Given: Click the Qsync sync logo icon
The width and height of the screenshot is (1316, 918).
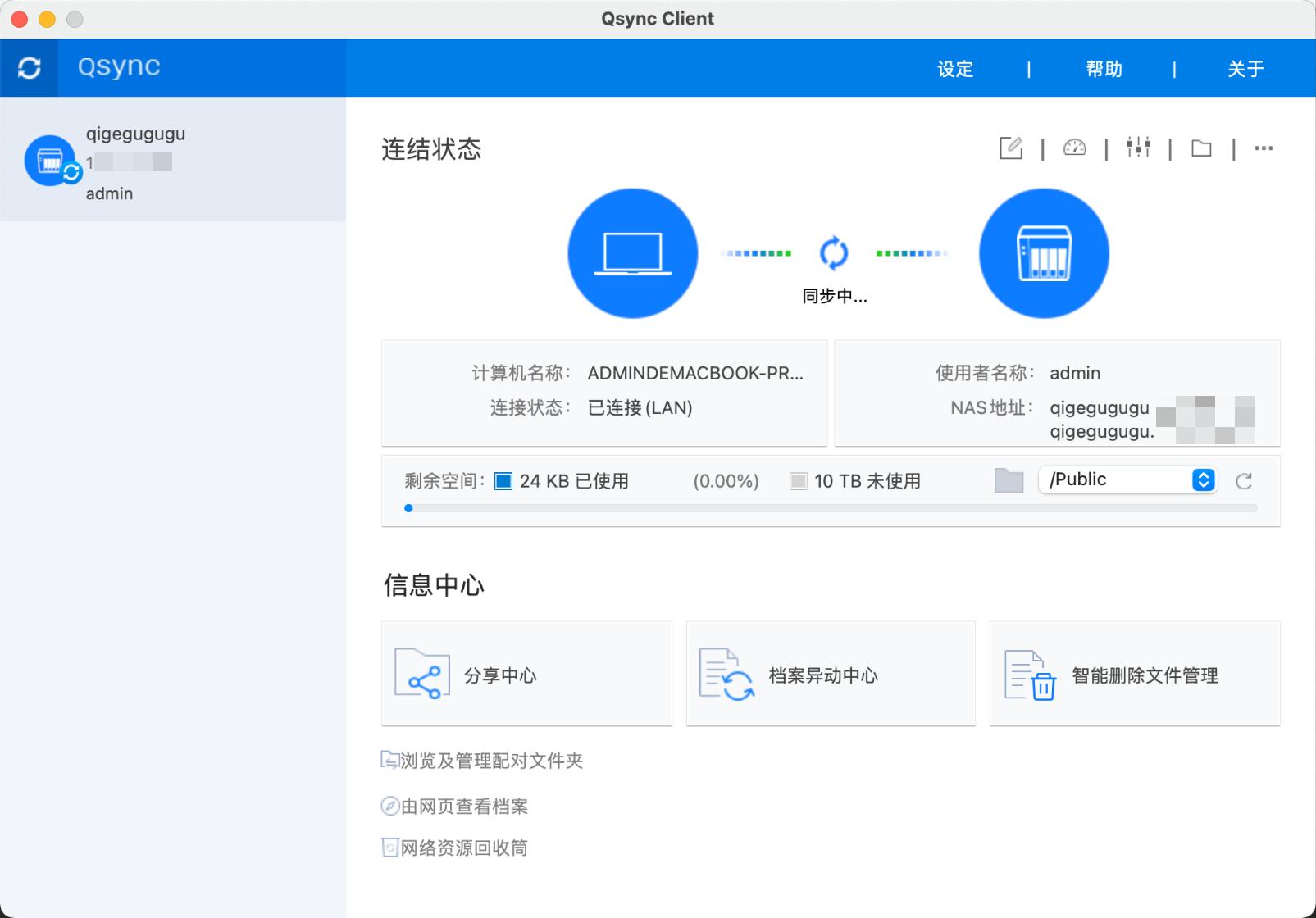Looking at the screenshot, I should [29, 68].
